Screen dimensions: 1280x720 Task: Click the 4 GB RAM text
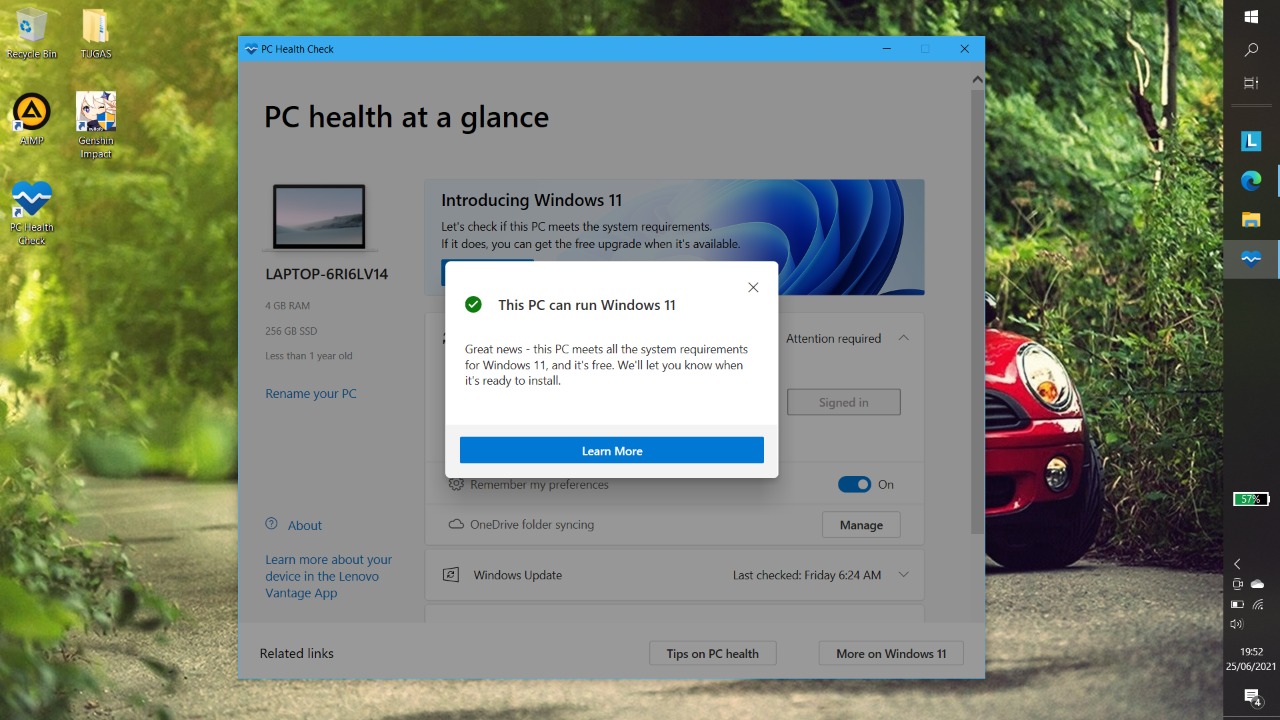[288, 305]
